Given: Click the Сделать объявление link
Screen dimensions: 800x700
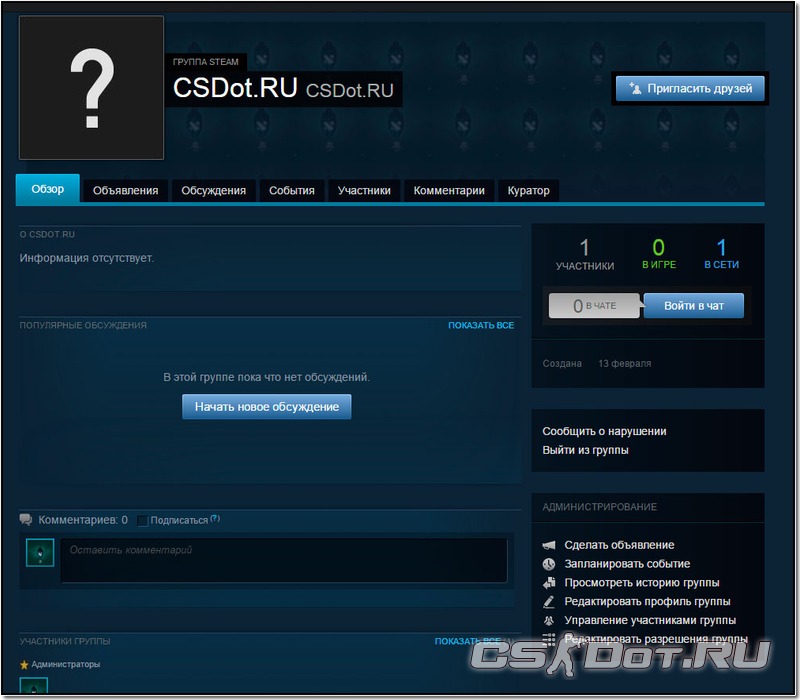Looking at the screenshot, I should click(619, 545).
